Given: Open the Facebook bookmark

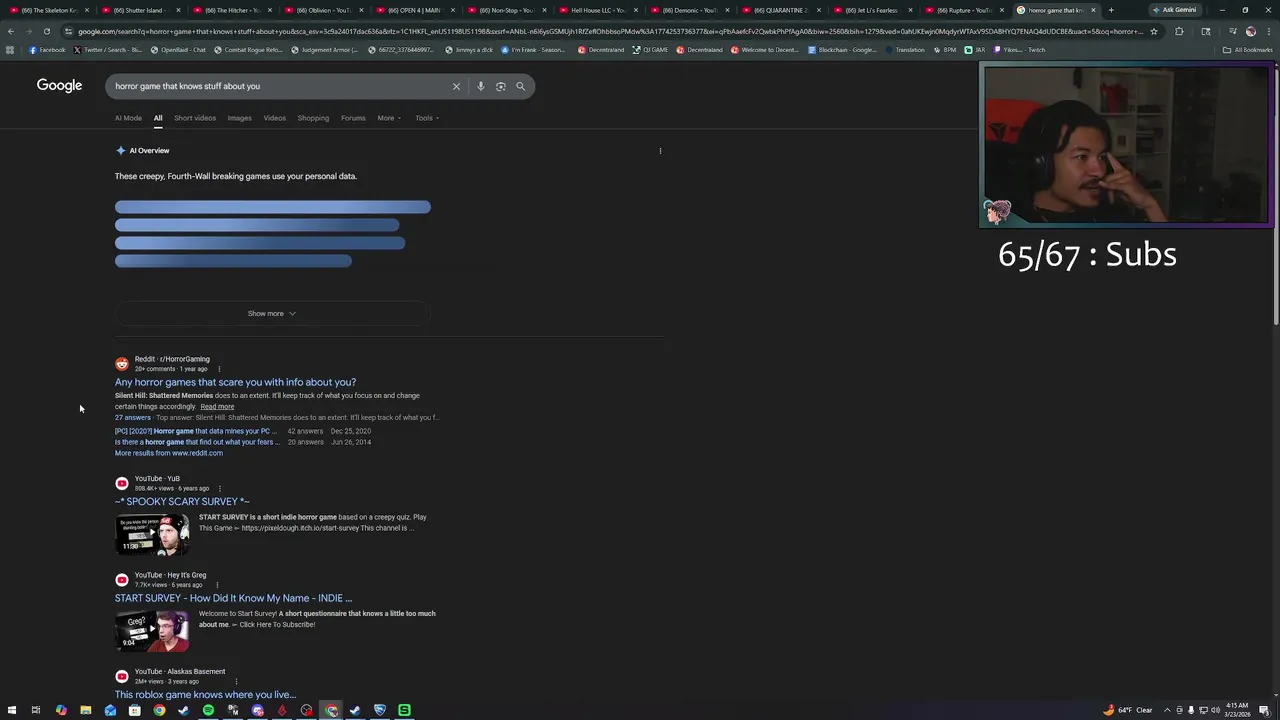Looking at the screenshot, I should tap(47, 50).
